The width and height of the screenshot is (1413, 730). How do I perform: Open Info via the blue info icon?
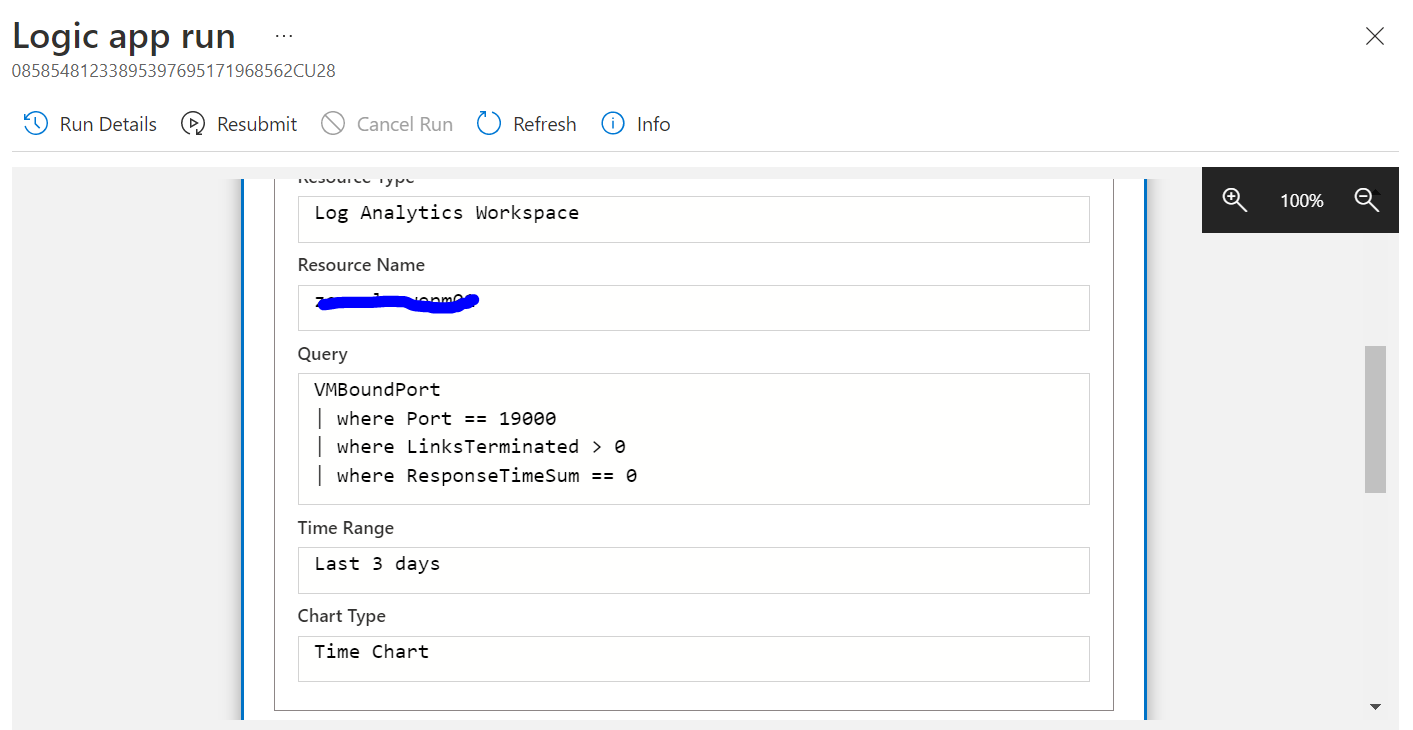613,123
